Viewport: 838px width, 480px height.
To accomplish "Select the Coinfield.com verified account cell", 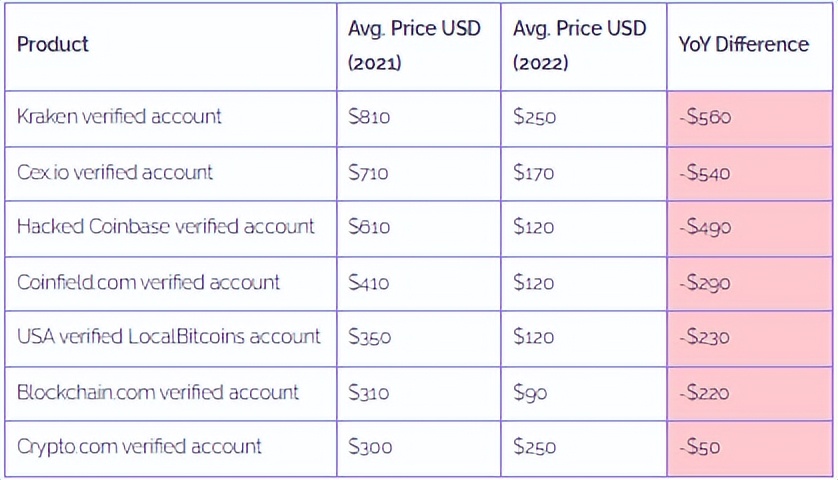I will coord(148,282).
